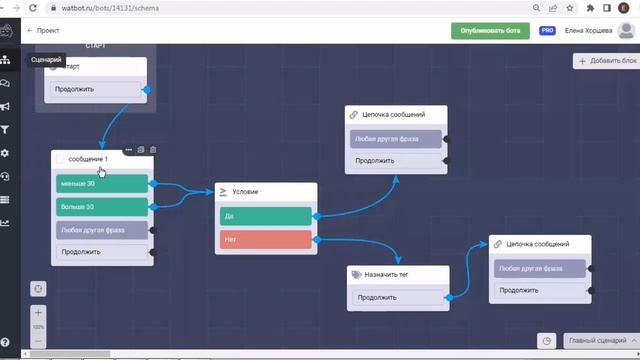640x360 pixels.
Task: Share this page from address bar
Action: pos(553,8)
